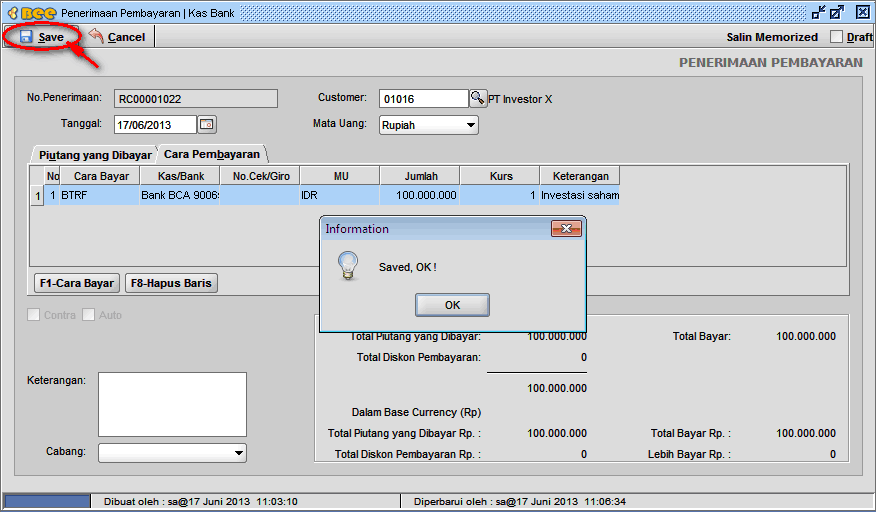Click the Customer code field 01016
Viewport: 876px width, 512px height.
tap(423, 99)
